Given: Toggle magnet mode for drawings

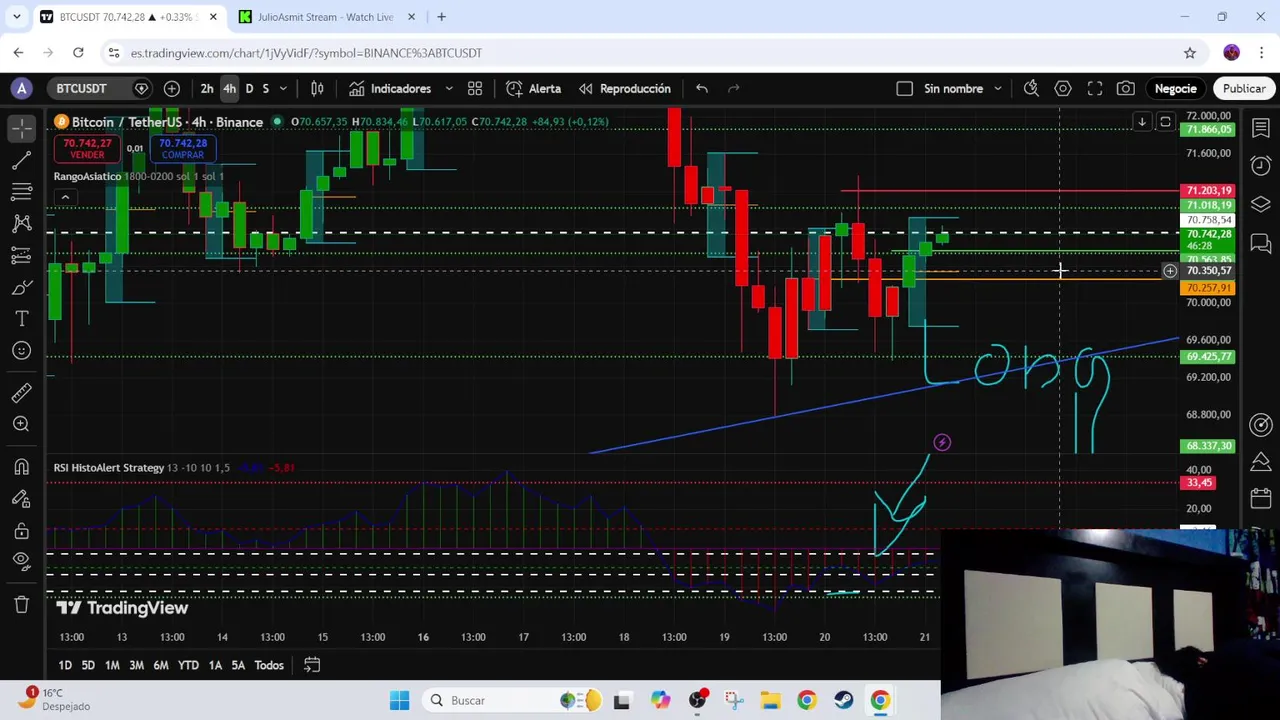Looking at the screenshot, I should click(21, 467).
